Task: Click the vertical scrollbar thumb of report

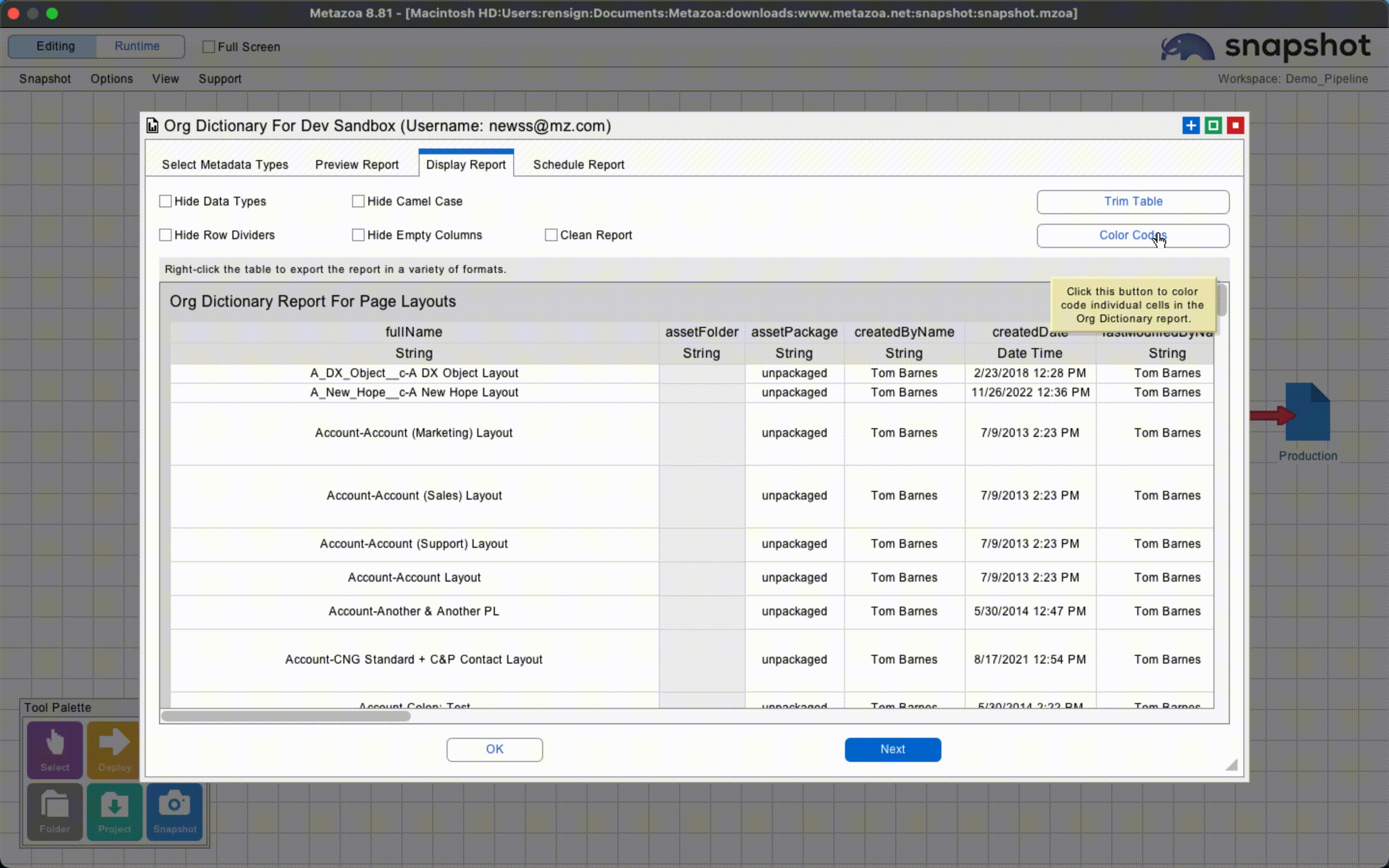Action: [1222, 299]
